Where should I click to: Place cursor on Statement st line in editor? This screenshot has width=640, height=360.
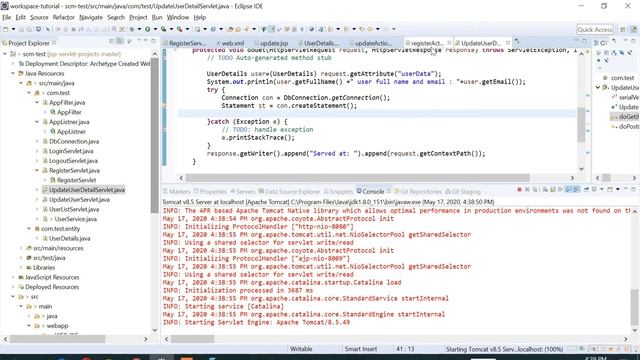pyautogui.click(x=289, y=106)
